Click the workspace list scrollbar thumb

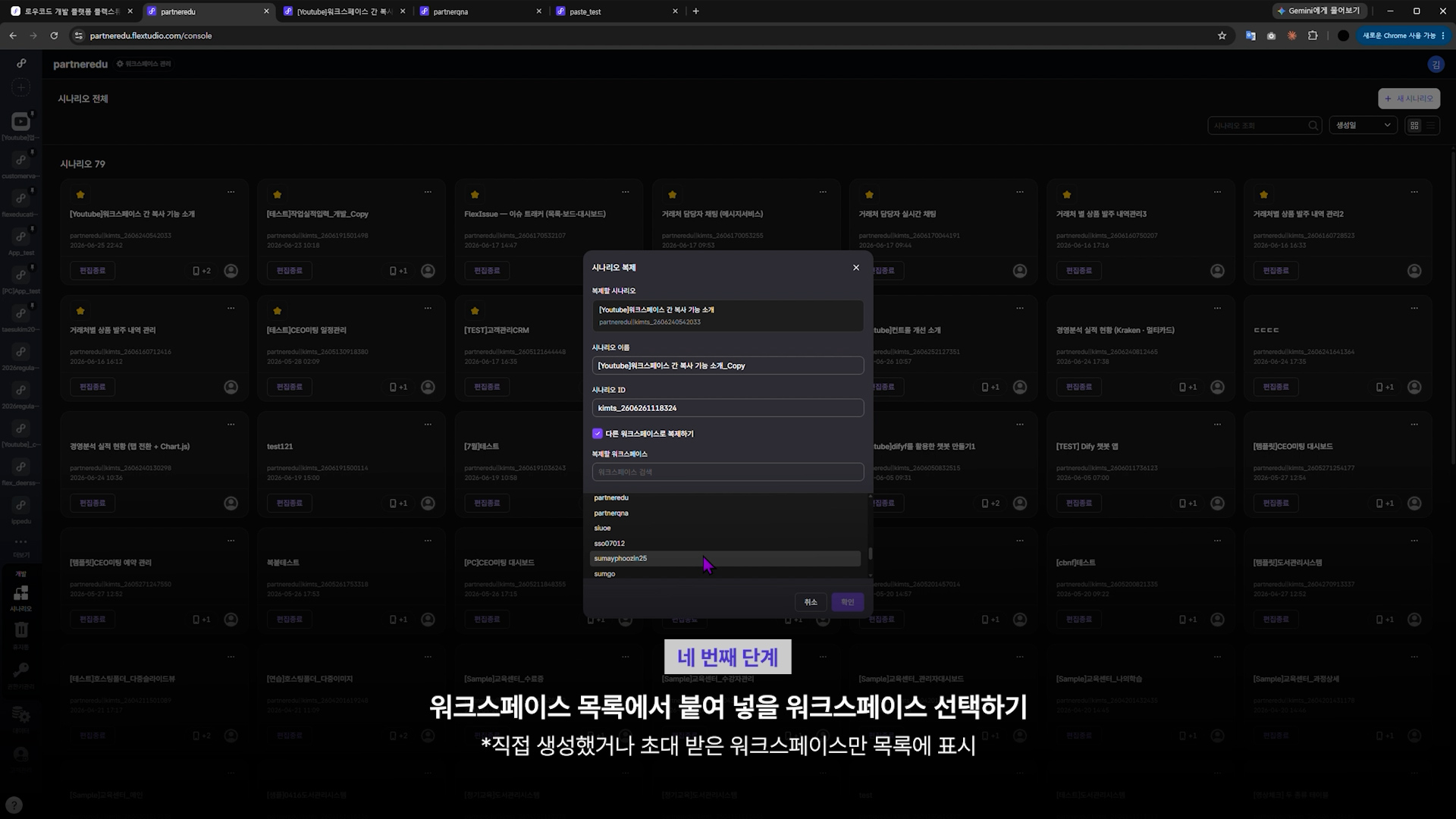coord(870,554)
